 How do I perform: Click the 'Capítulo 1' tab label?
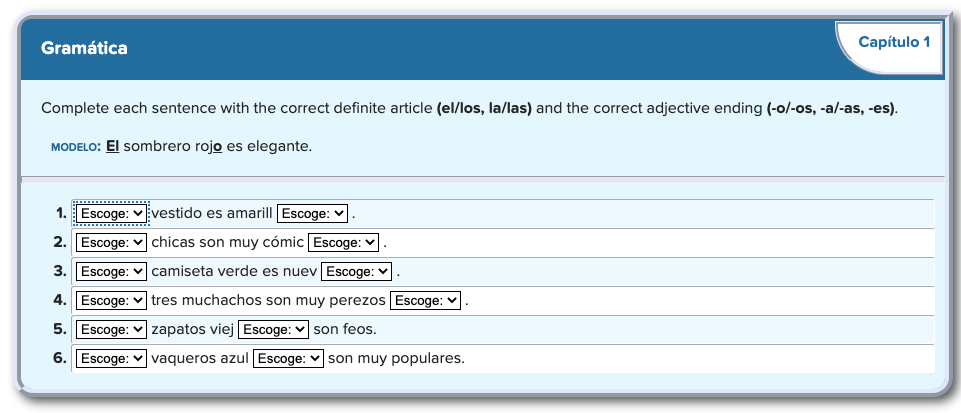(894, 42)
